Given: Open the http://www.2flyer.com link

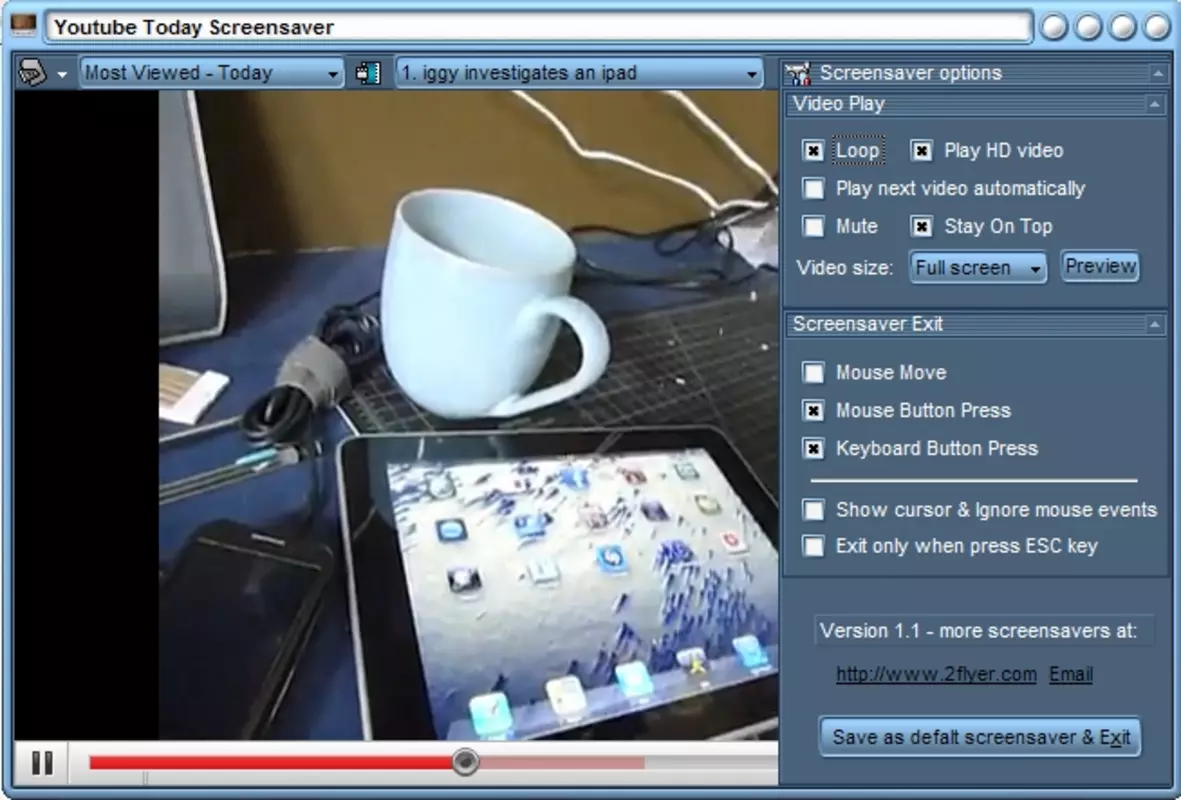Looking at the screenshot, I should [936, 674].
